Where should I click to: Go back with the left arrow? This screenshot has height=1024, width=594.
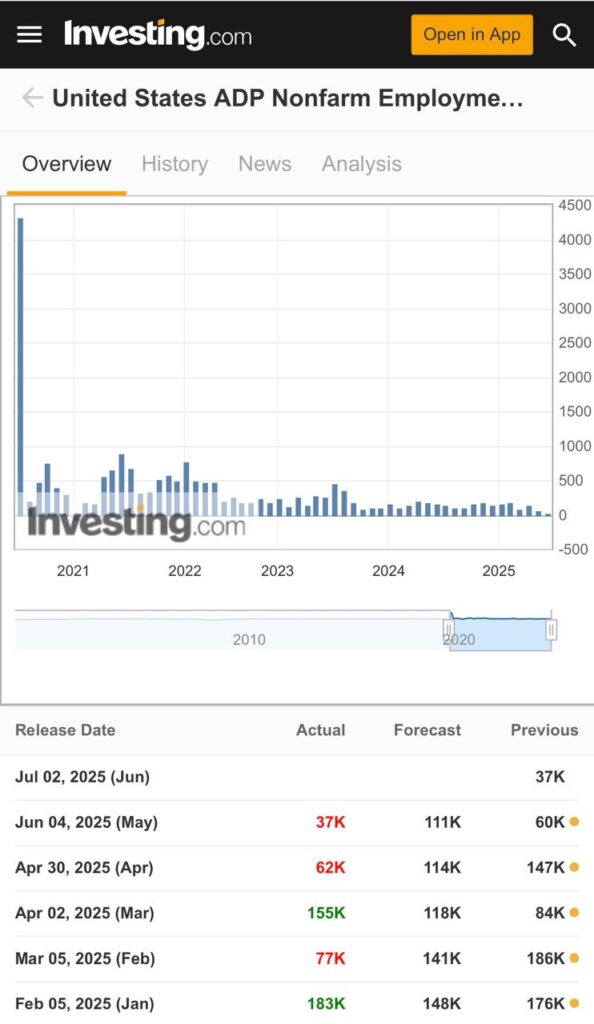(x=32, y=98)
